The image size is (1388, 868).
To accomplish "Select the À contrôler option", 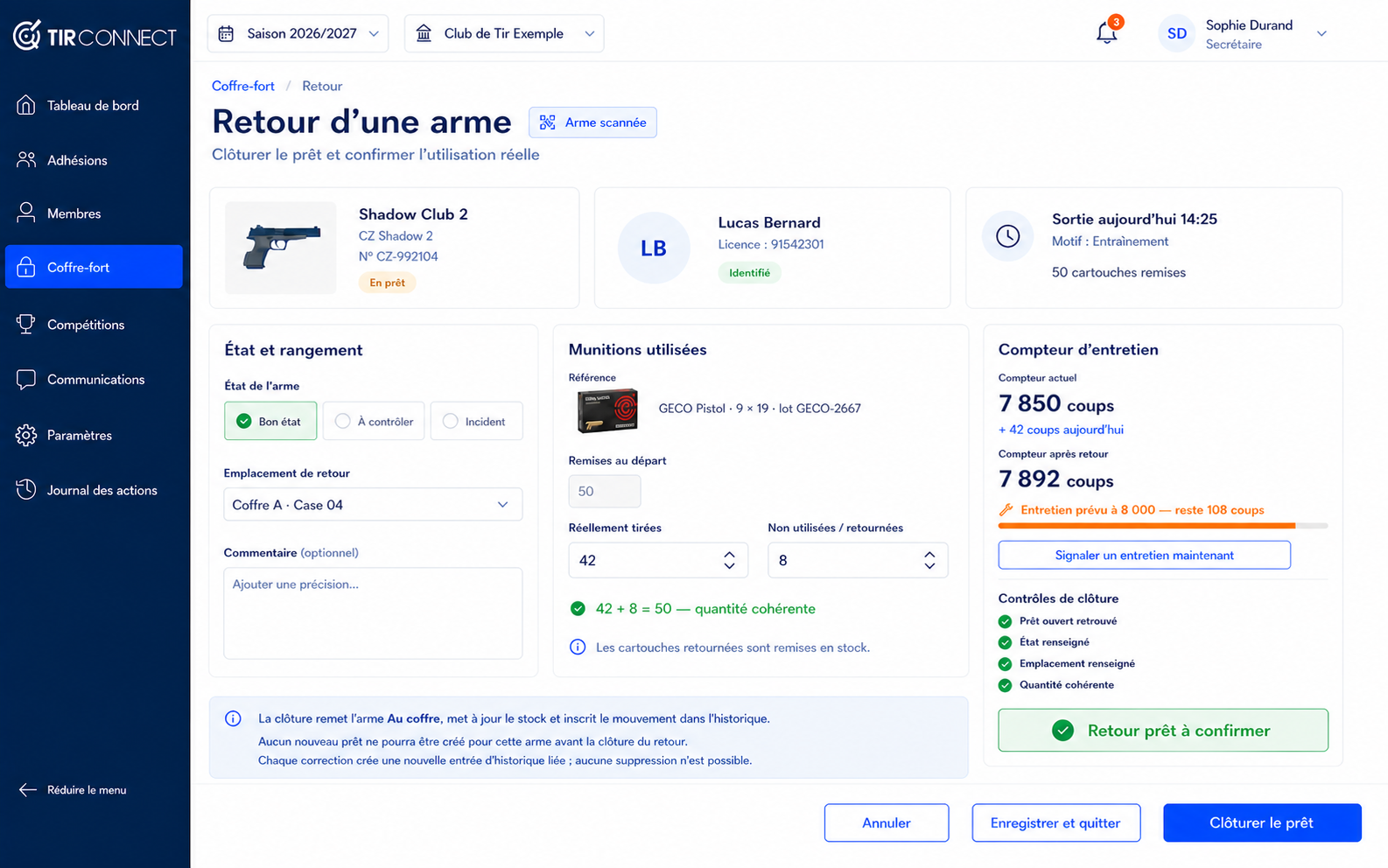I will click(x=374, y=421).
